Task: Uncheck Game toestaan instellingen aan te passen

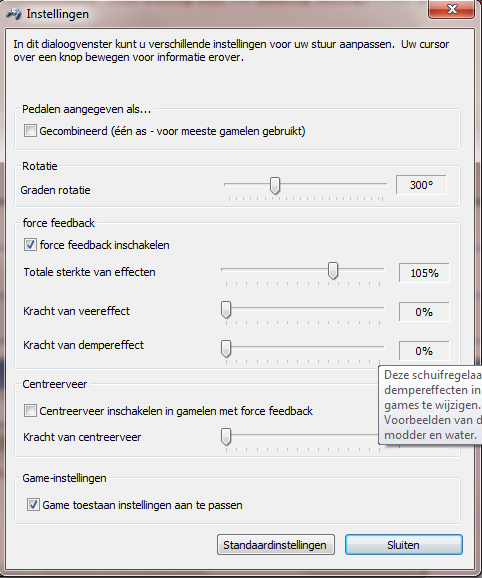Action: tap(33, 505)
